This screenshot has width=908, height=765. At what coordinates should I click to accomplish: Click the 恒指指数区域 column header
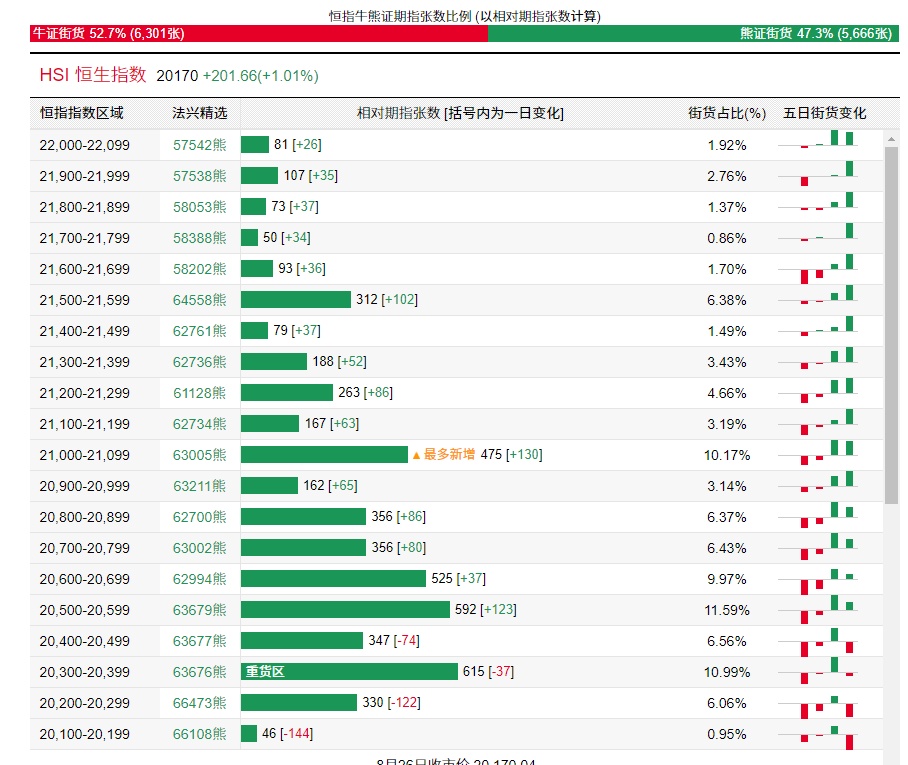[82, 113]
